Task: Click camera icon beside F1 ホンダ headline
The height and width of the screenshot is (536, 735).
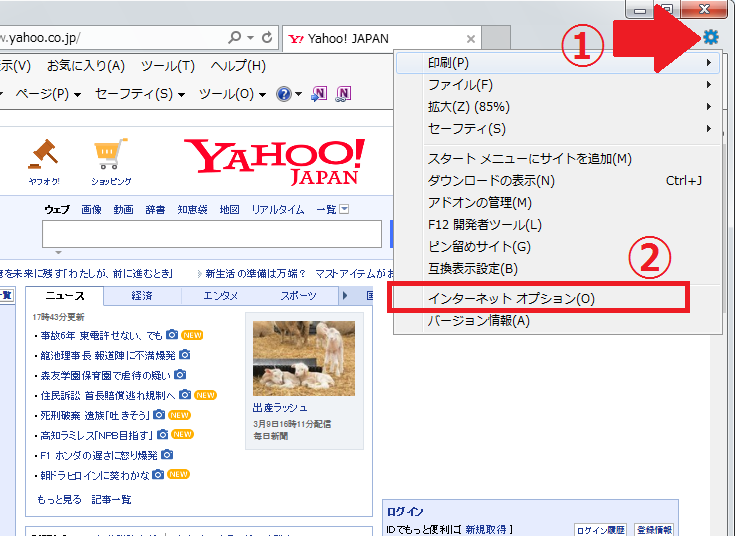Action: click(x=167, y=454)
